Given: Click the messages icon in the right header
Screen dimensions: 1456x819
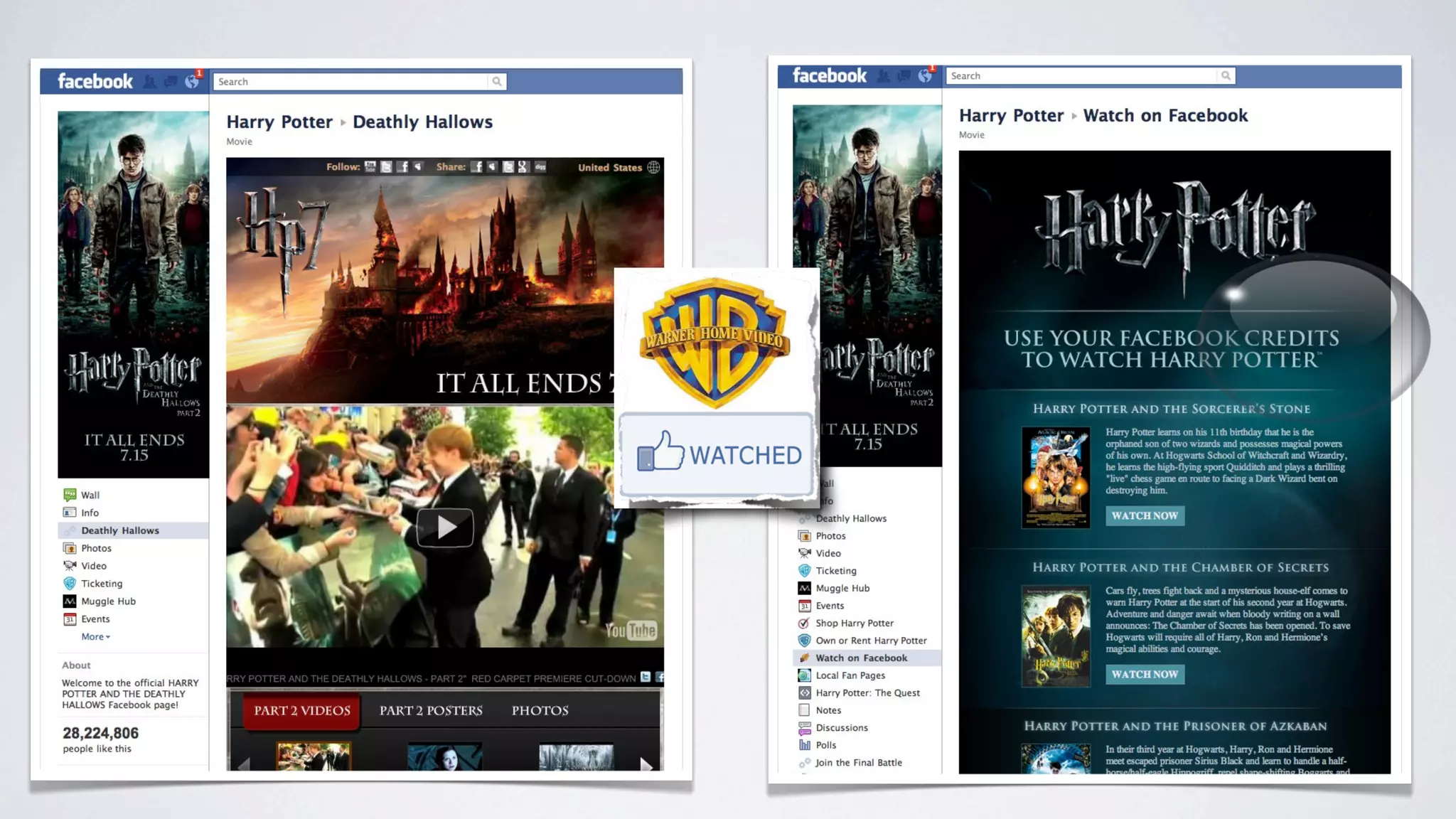Looking at the screenshot, I should (x=904, y=76).
